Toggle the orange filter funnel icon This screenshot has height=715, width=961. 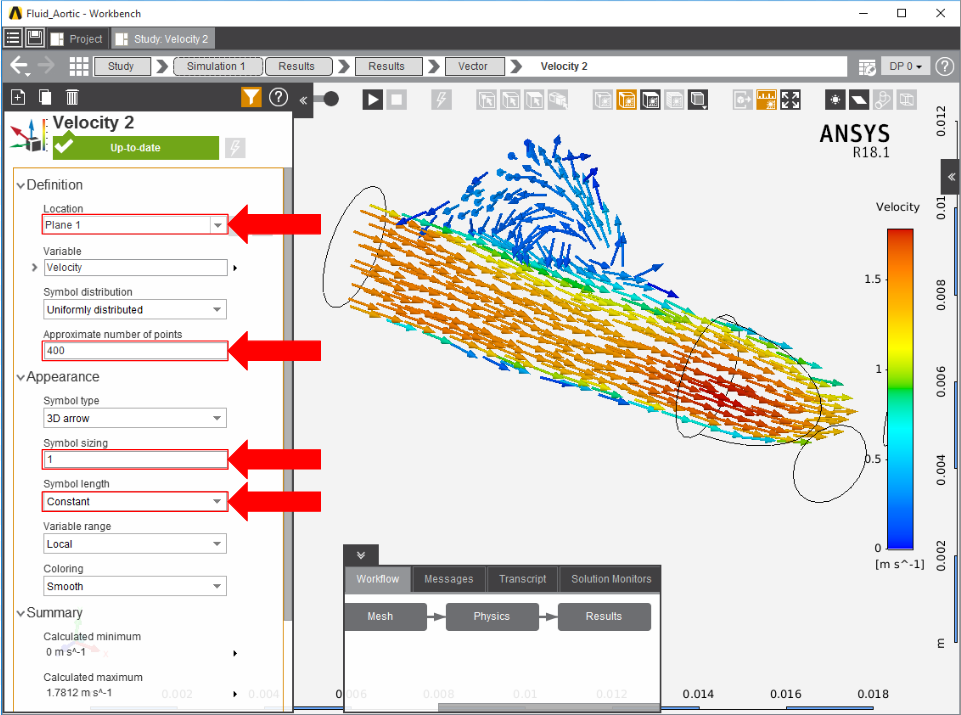[251, 97]
